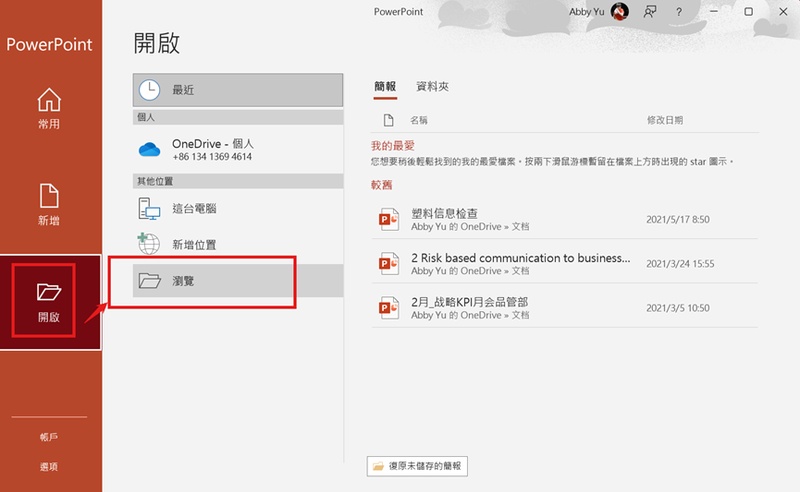Select the 最近 recent location with the clock icon
Image resolution: width=800 pixels, height=492 pixels.
(x=238, y=90)
